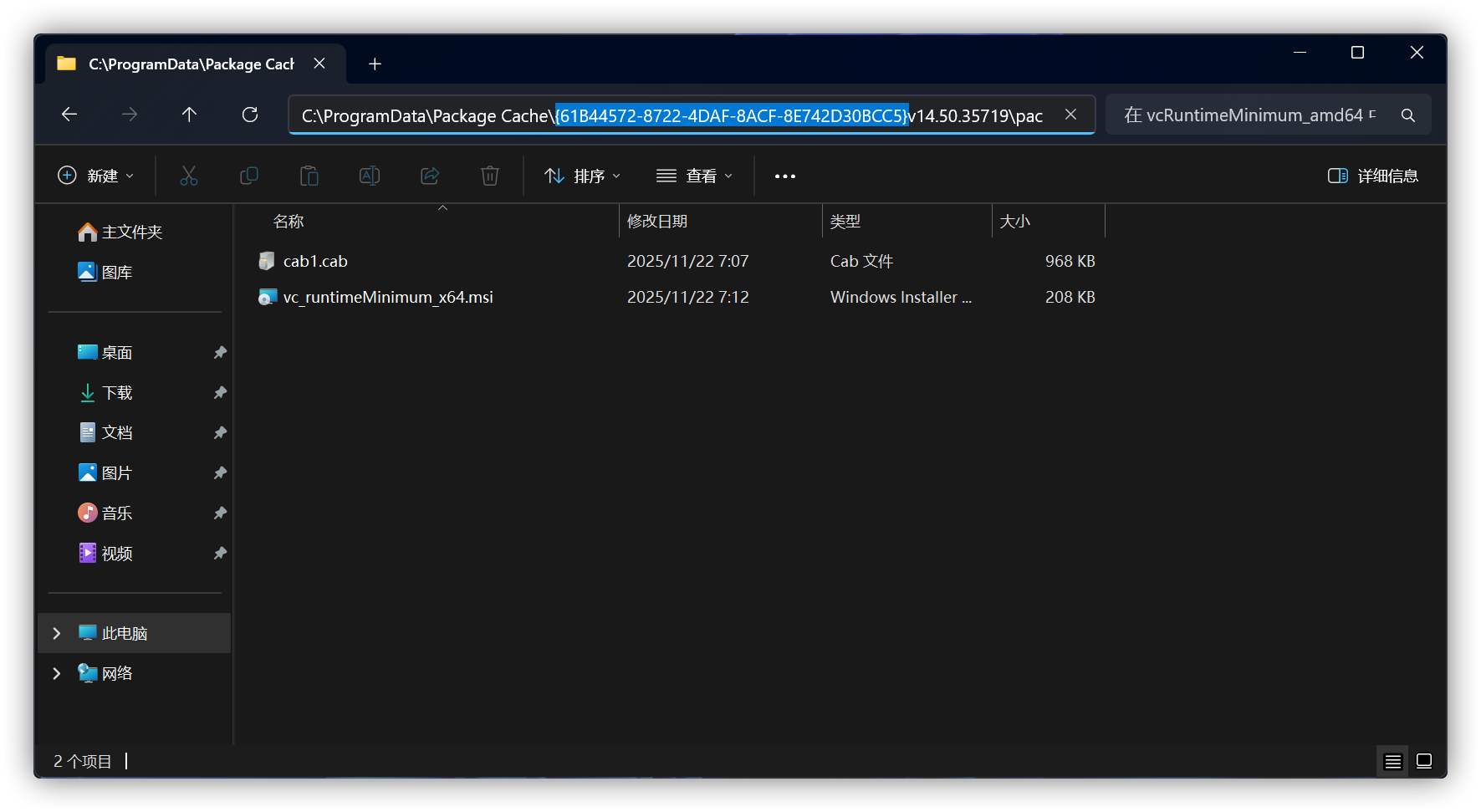Delete selected item via trash icon
Image resolution: width=1481 pixels, height=812 pixels.
click(x=490, y=176)
